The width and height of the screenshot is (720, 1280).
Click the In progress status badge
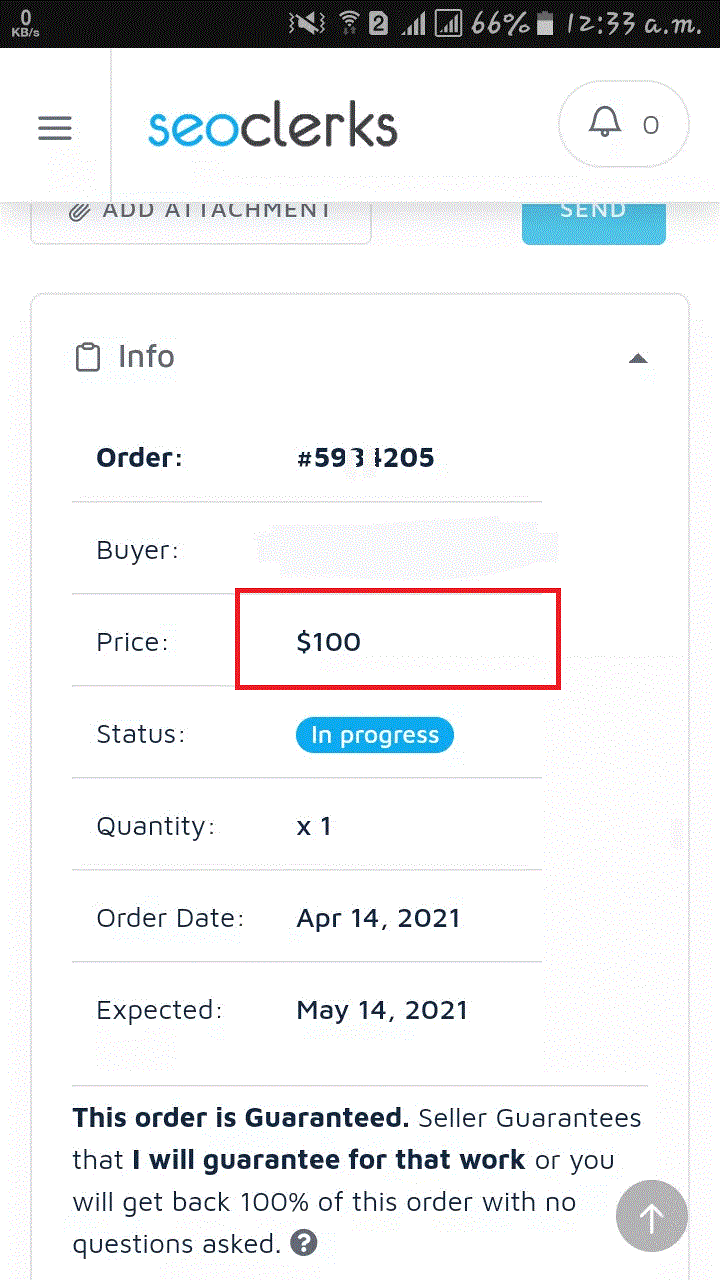click(x=374, y=735)
